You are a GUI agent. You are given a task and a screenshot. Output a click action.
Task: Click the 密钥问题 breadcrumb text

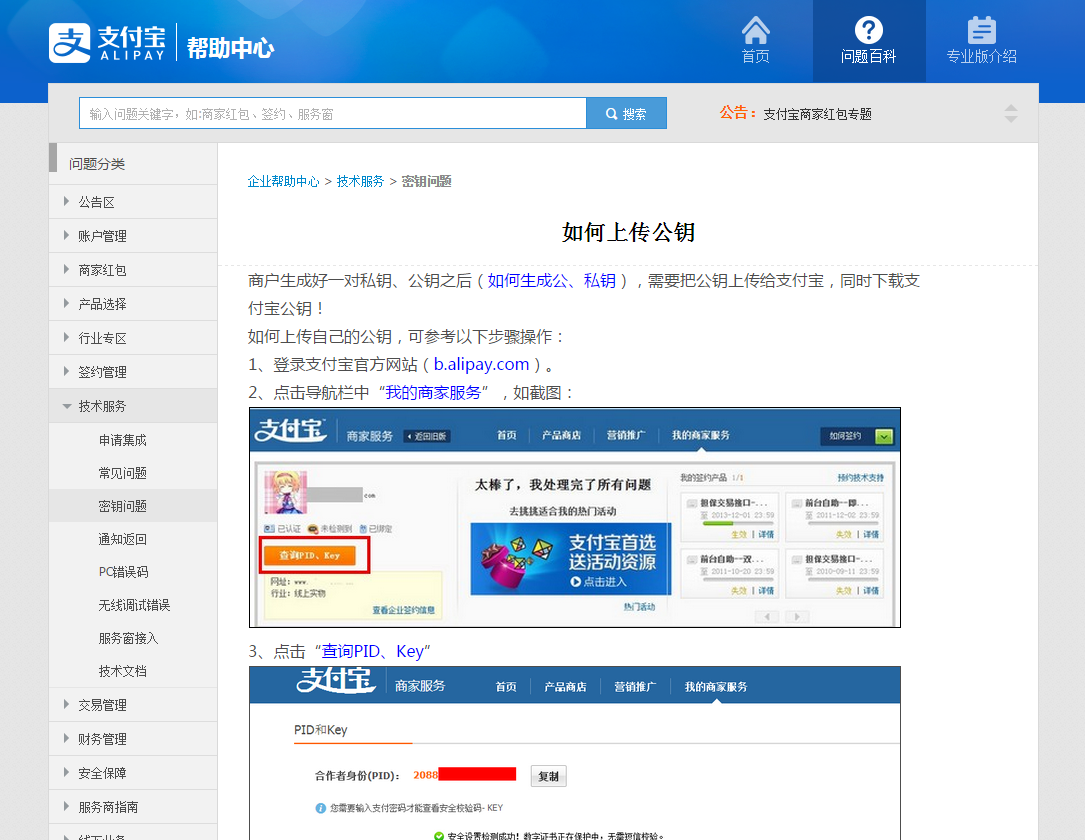(x=427, y=181)
